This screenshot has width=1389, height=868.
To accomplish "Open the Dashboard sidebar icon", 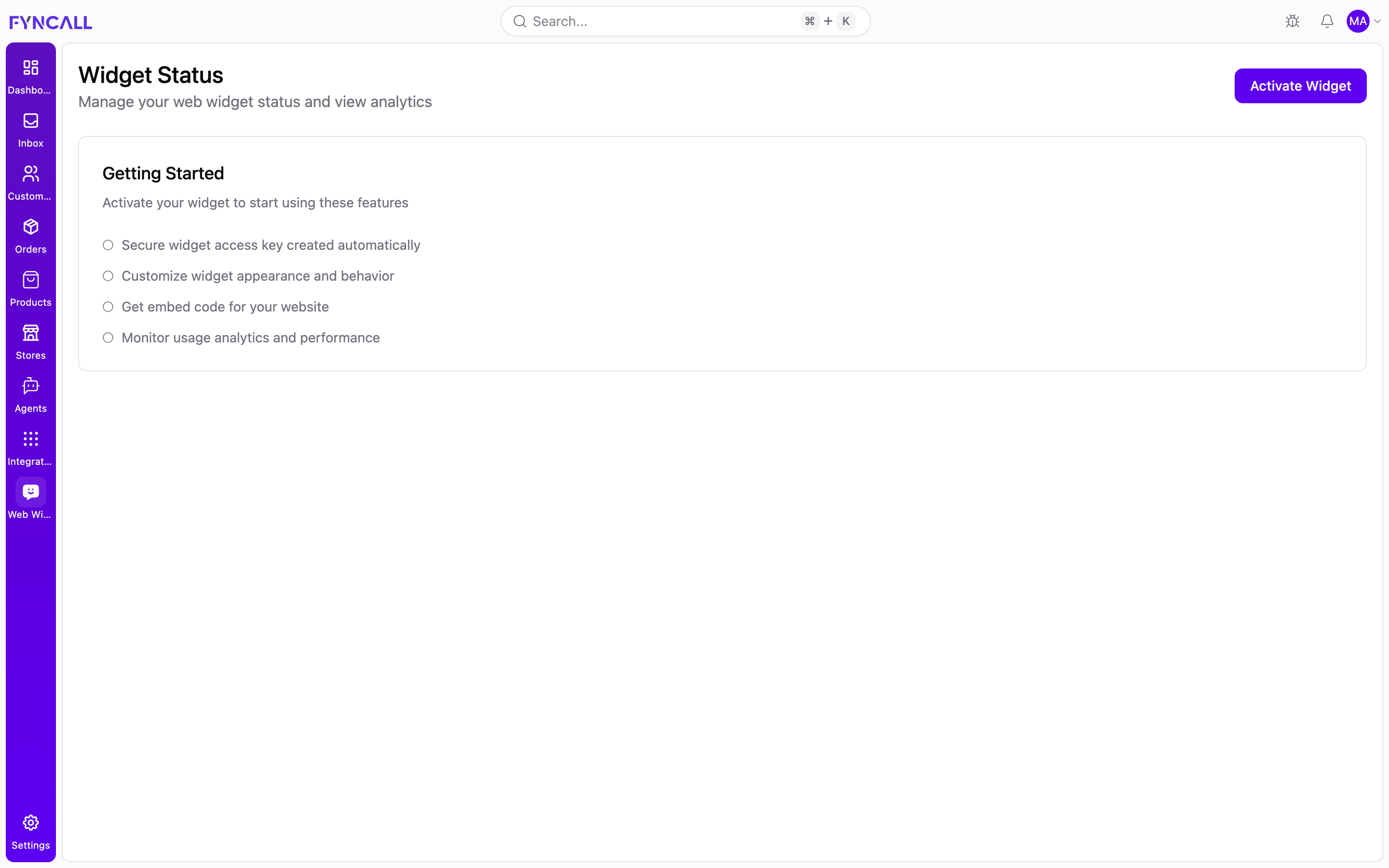I will (30, 68).
